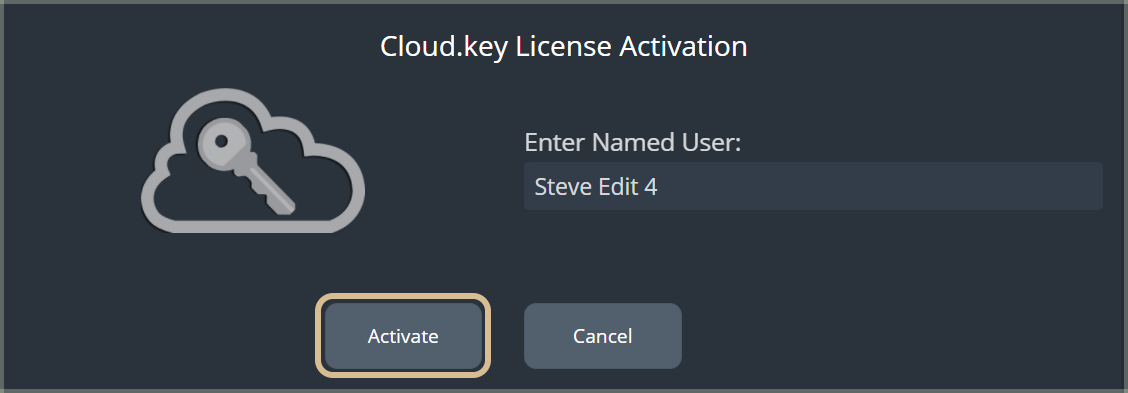The height and width of the screenshot is (393, 1128).
Task: Click the Activate button
Action: (403, 335)
